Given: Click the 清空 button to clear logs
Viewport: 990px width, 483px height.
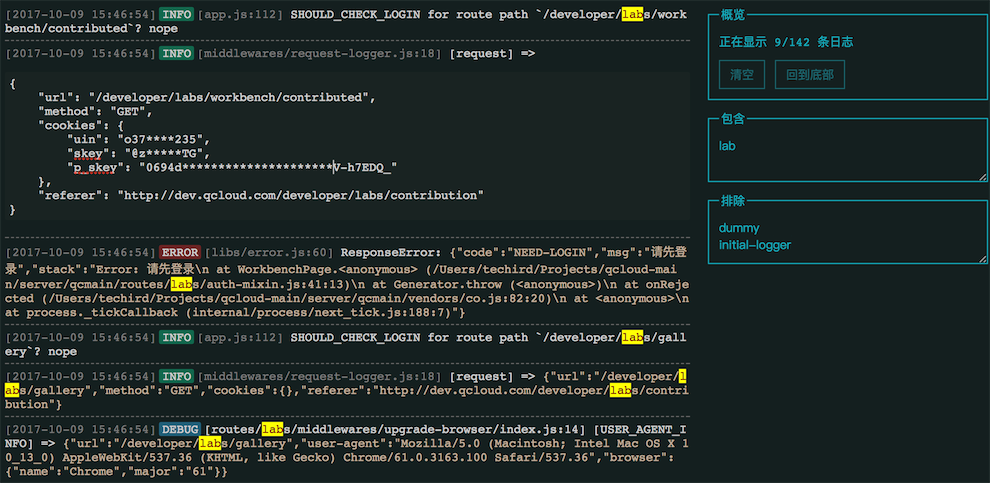Looking at the screenshot, I should pyautogui.click(x=742, y=75).
